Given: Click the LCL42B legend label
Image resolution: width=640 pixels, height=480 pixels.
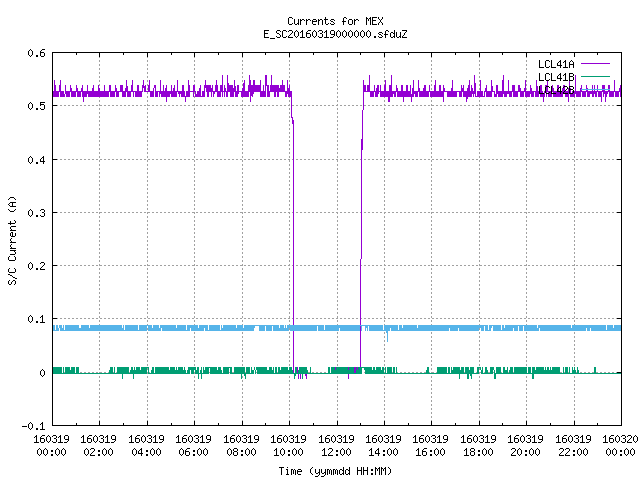Looking at the screenshot, I should (556, 90).
